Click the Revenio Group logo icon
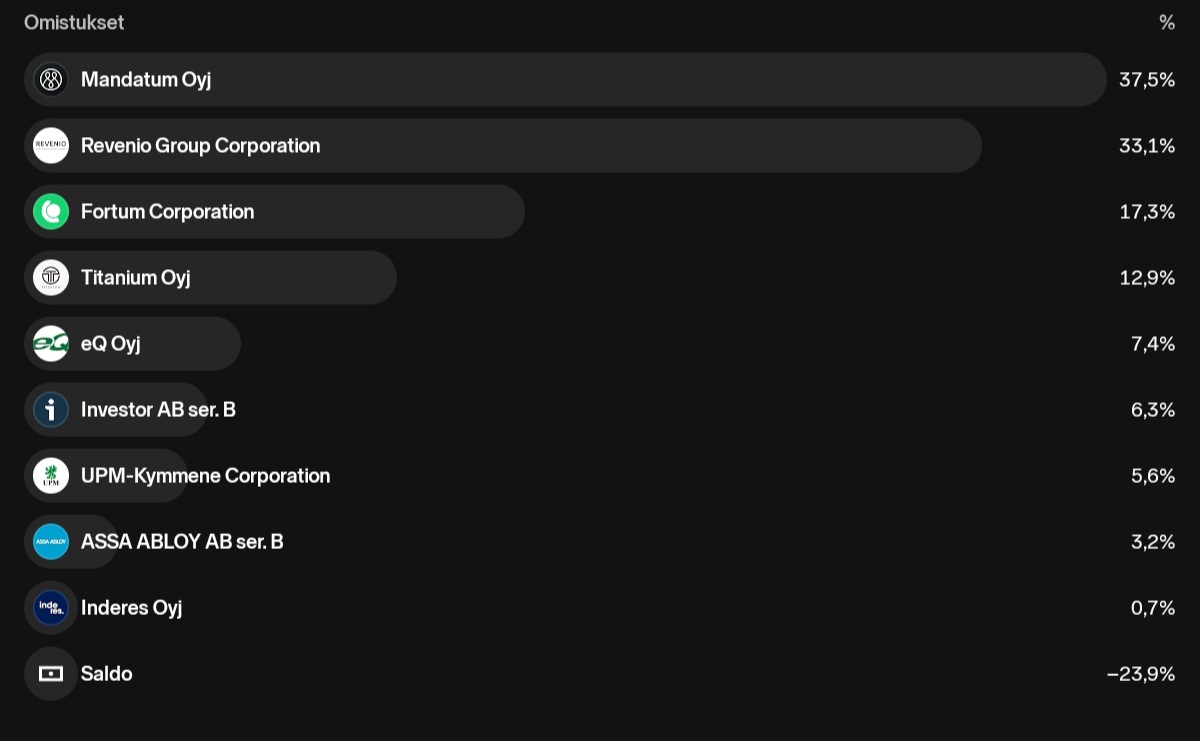This screenshot has height=741, width=1200. [x=51, y=146]
